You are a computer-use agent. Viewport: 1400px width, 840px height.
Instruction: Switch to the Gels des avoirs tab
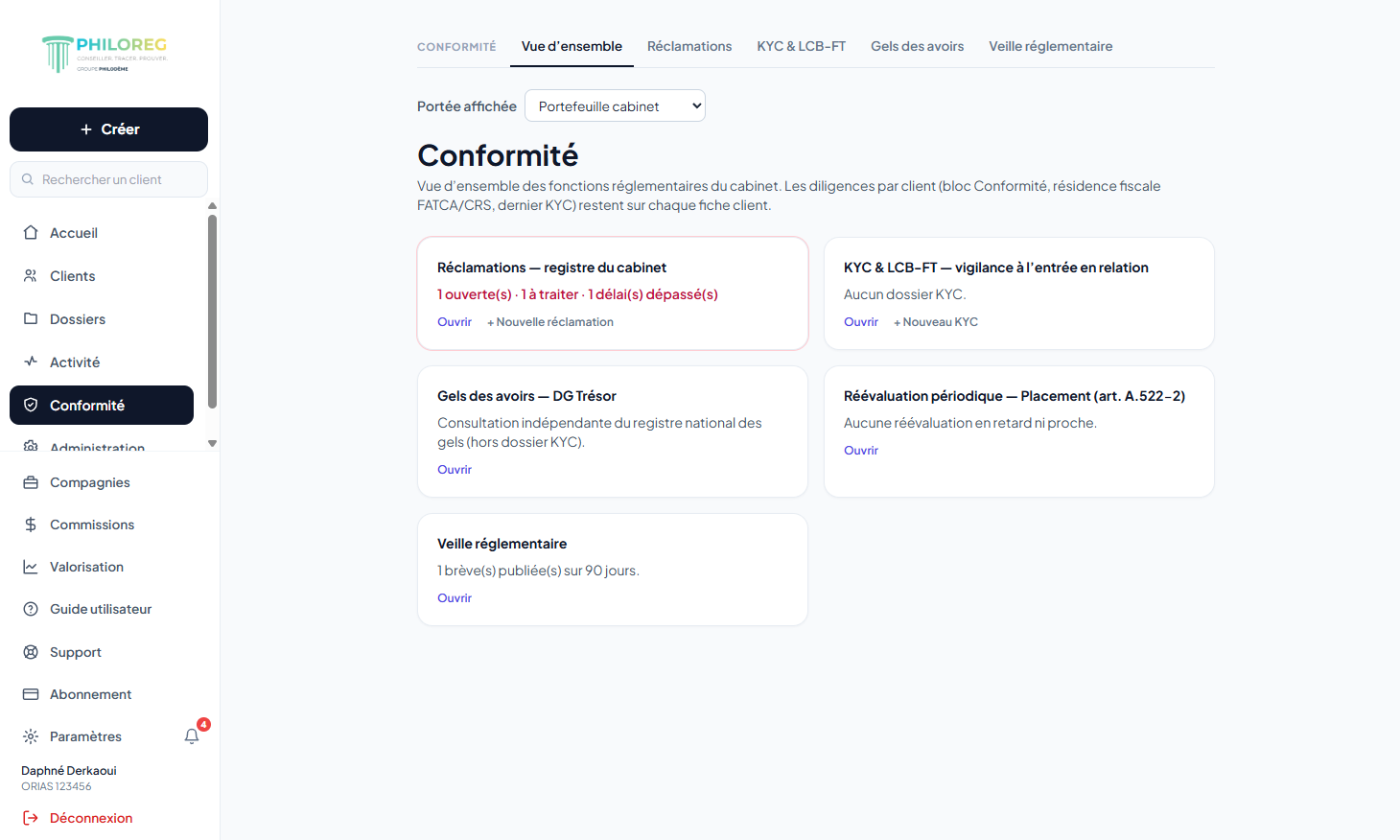click(x=918, y=46)
